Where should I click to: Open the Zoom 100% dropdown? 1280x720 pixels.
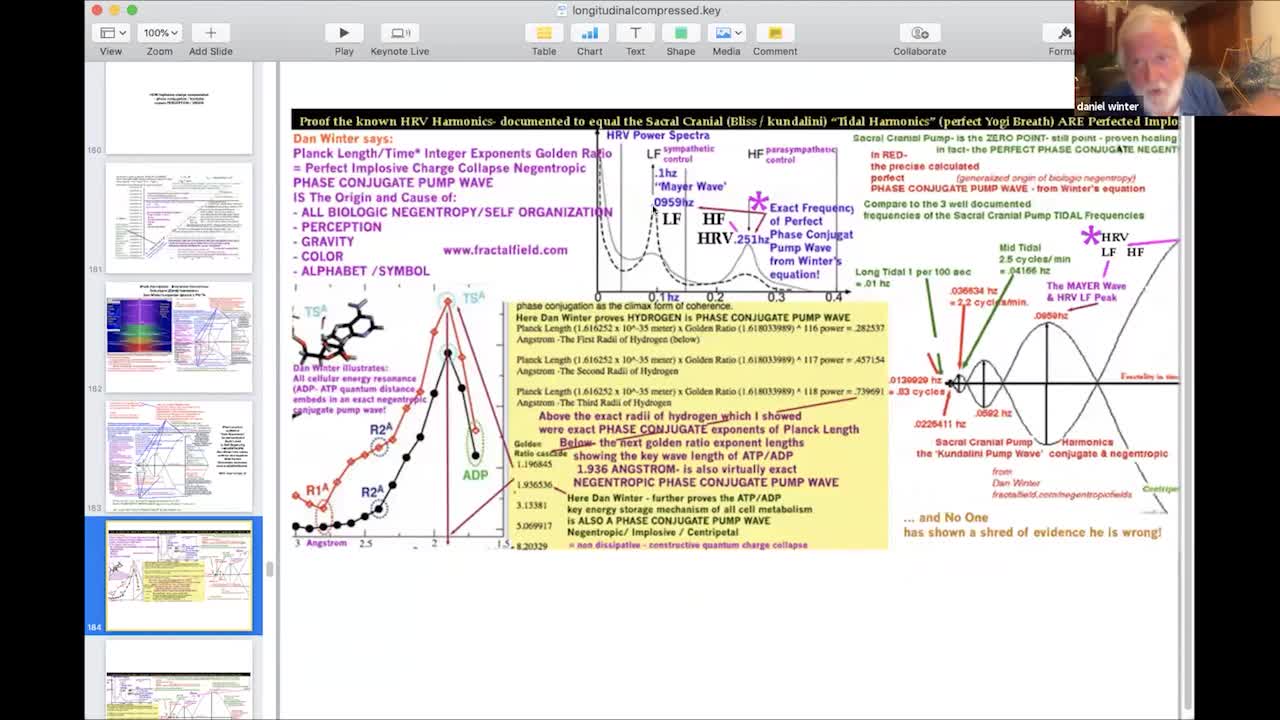(x=160, y=33)
